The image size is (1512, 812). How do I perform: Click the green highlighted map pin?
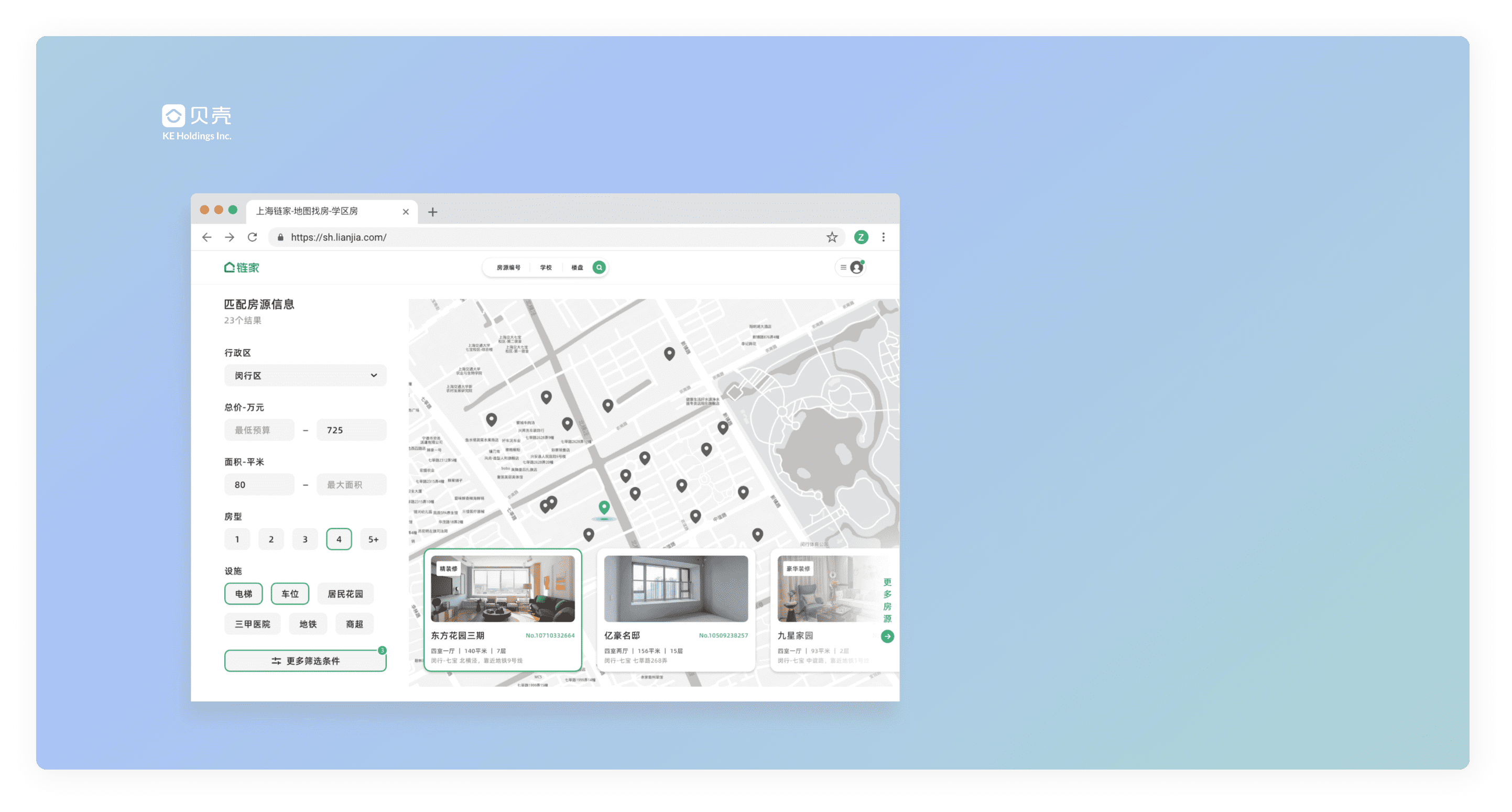tap(604, 507)
